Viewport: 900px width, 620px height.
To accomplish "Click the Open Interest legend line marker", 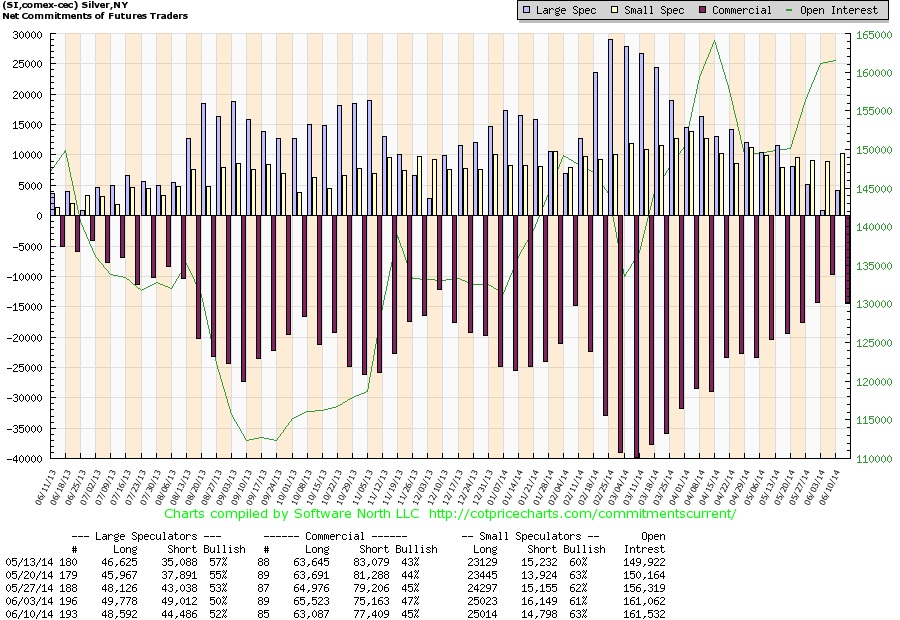I will pyautogui.click(x=789, y=10).
